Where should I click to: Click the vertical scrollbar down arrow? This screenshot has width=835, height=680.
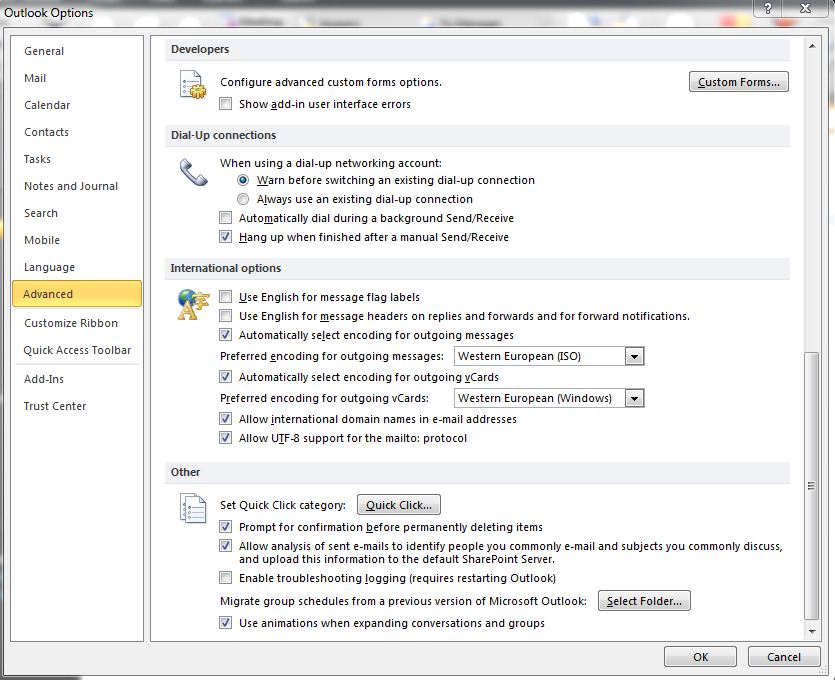809,631
